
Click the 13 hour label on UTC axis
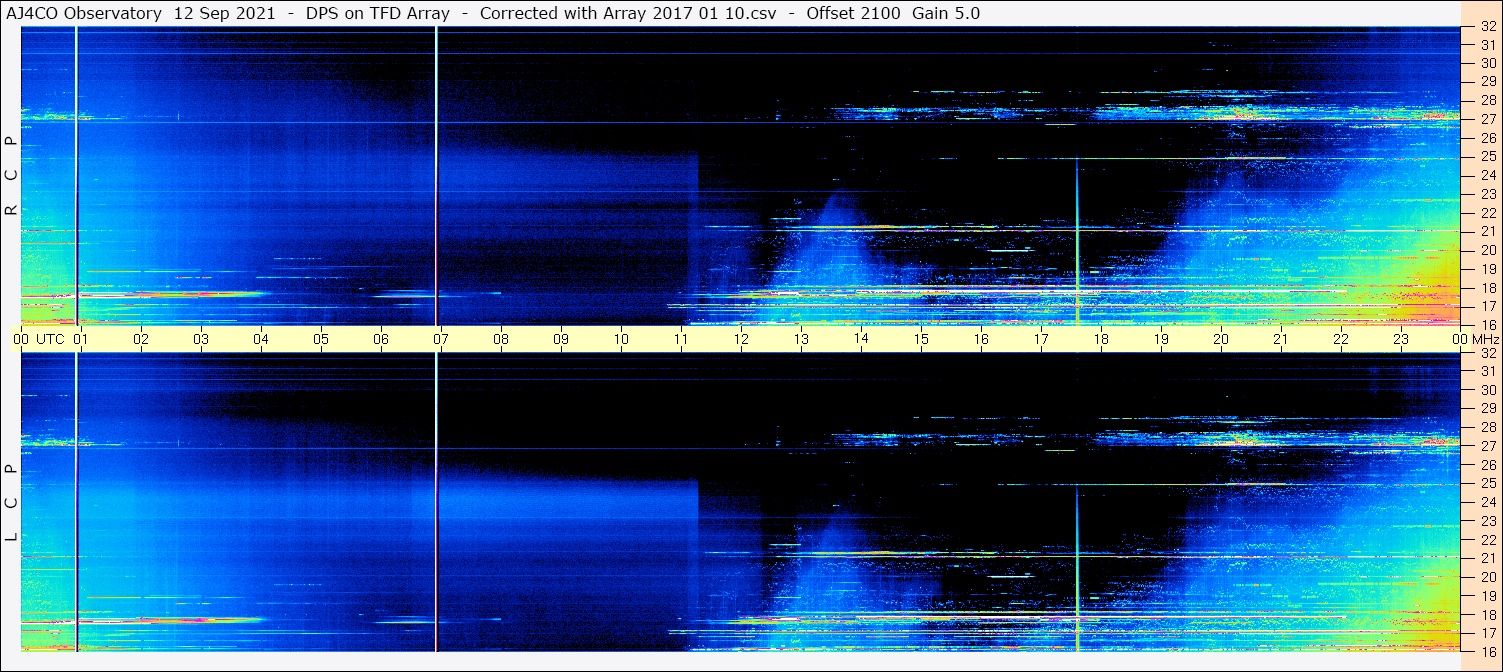point(801,339)
